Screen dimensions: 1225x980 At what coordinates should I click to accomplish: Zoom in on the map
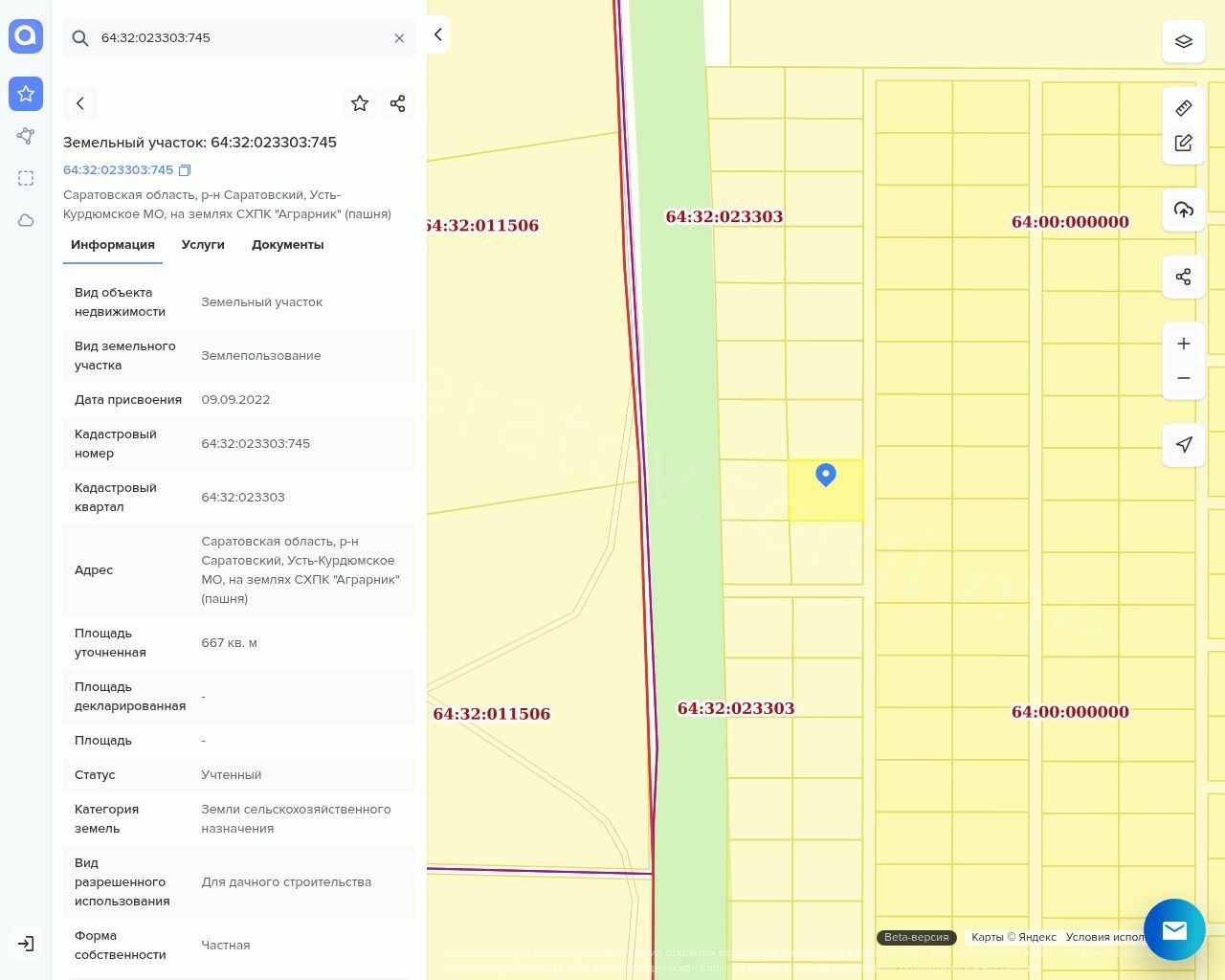click(x=1183, y=344)
